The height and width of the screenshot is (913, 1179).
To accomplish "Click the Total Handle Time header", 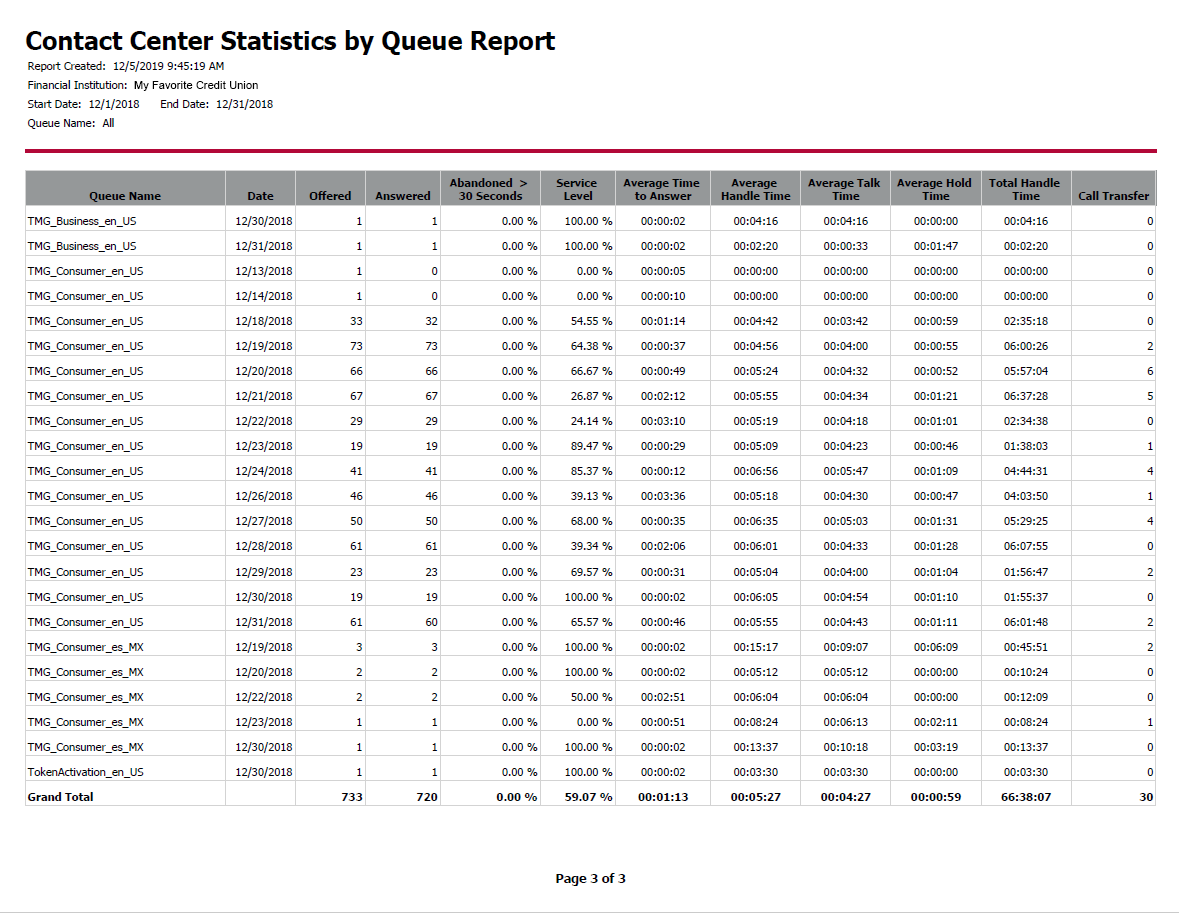I will pos(1025,189).
